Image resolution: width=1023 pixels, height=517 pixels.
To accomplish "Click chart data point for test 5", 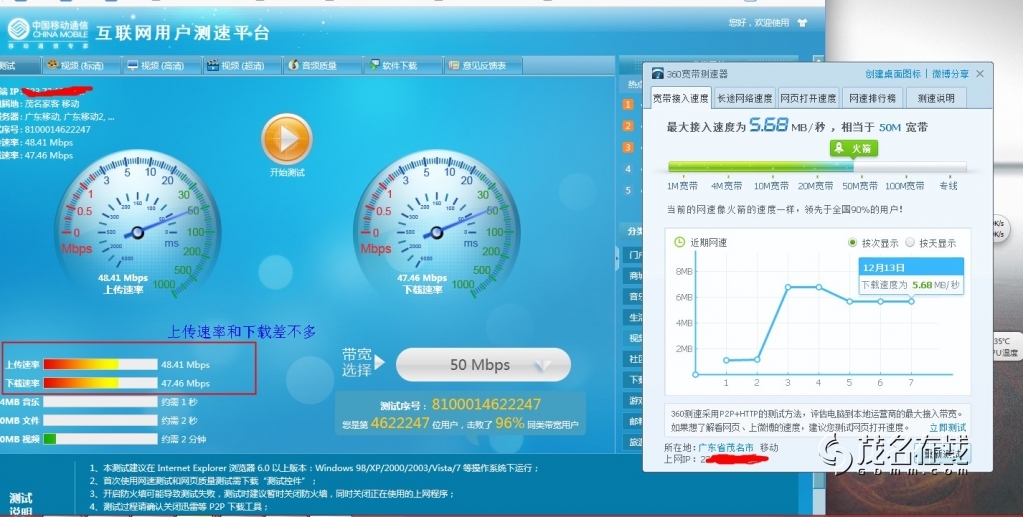I will [849, 302].
